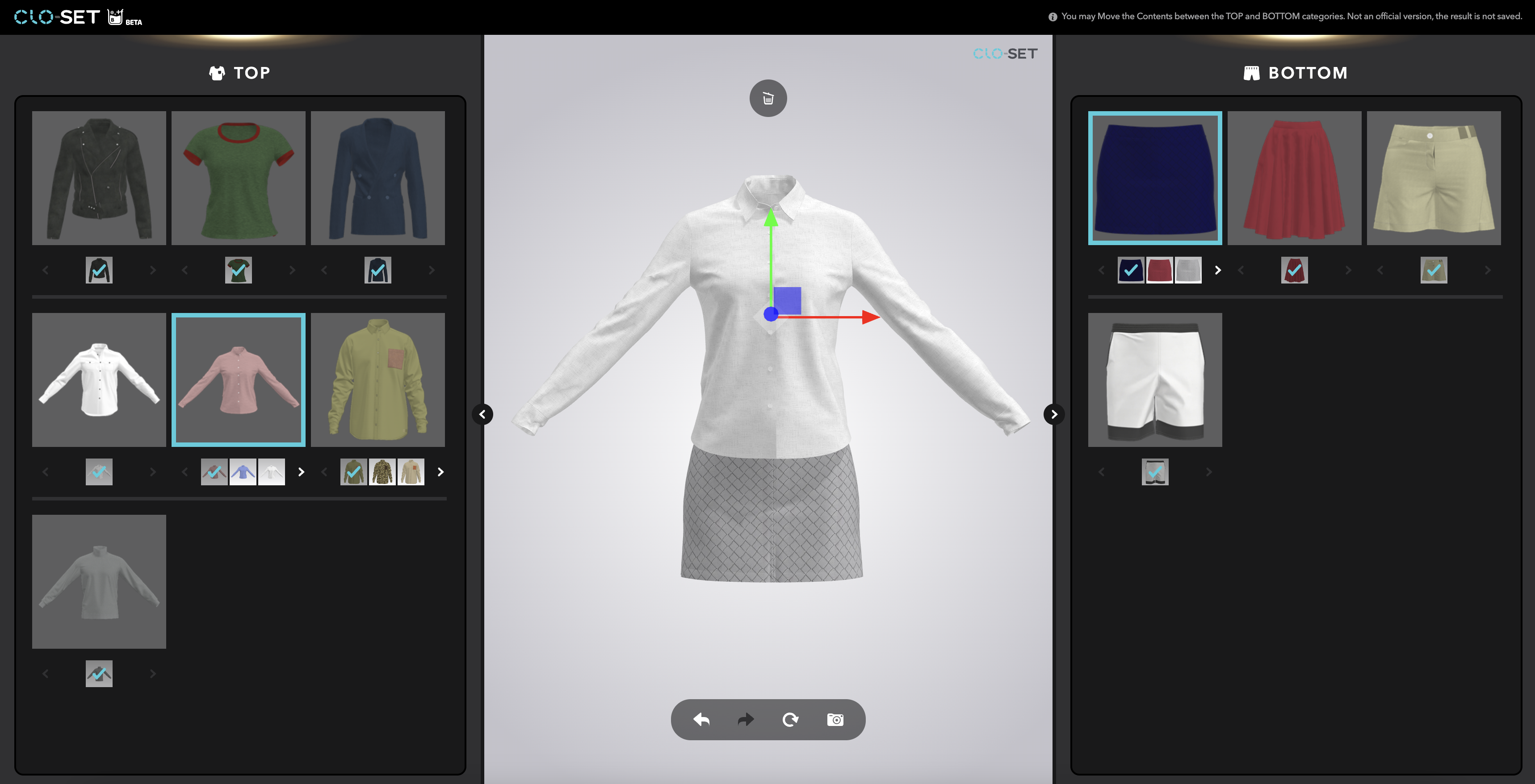Viewport: 1535px width, 784px height.
Task: Click previous colorway arrow under pink blouse
Action: point(185,472)
